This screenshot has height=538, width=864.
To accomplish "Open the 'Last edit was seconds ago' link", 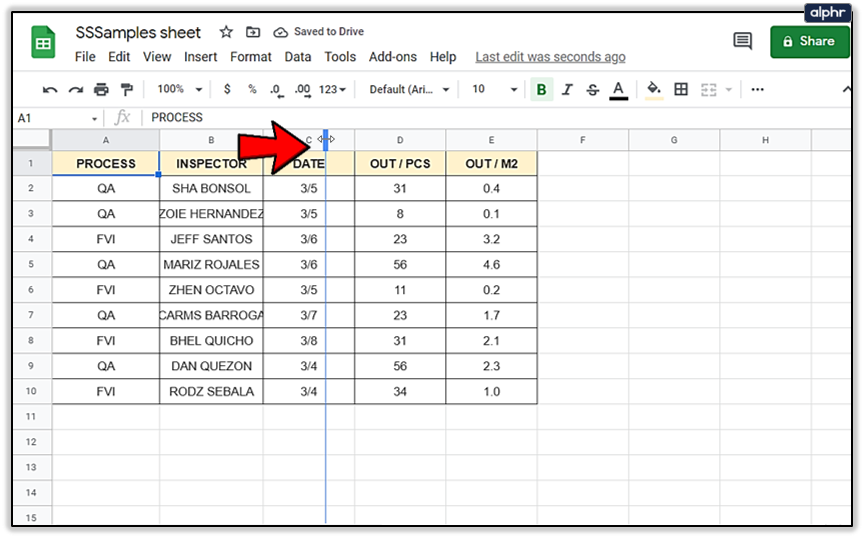I will (x=550, y=57).
